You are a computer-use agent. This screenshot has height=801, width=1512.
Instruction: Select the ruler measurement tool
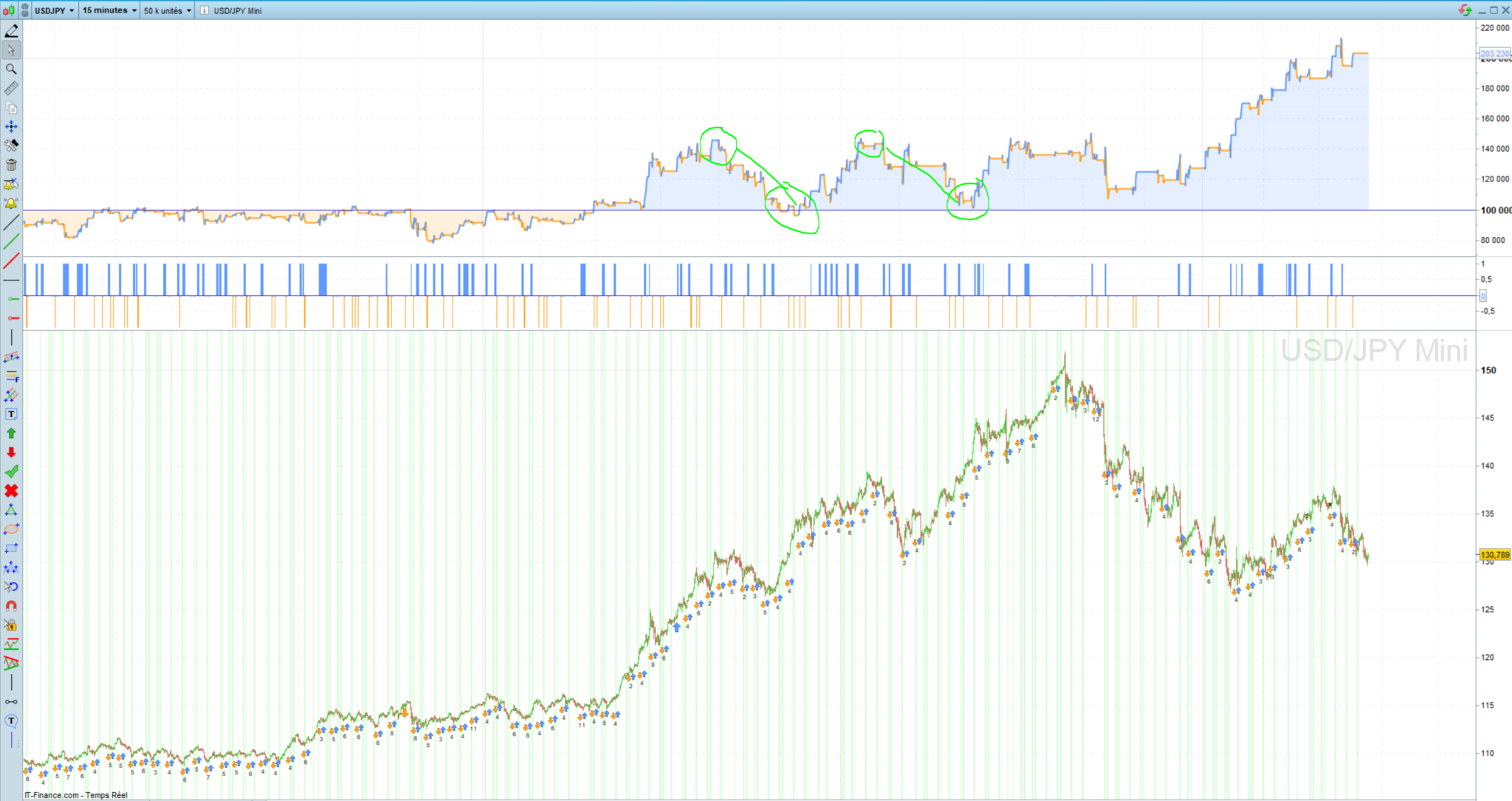pyautogui.click(x=11, y=89)
